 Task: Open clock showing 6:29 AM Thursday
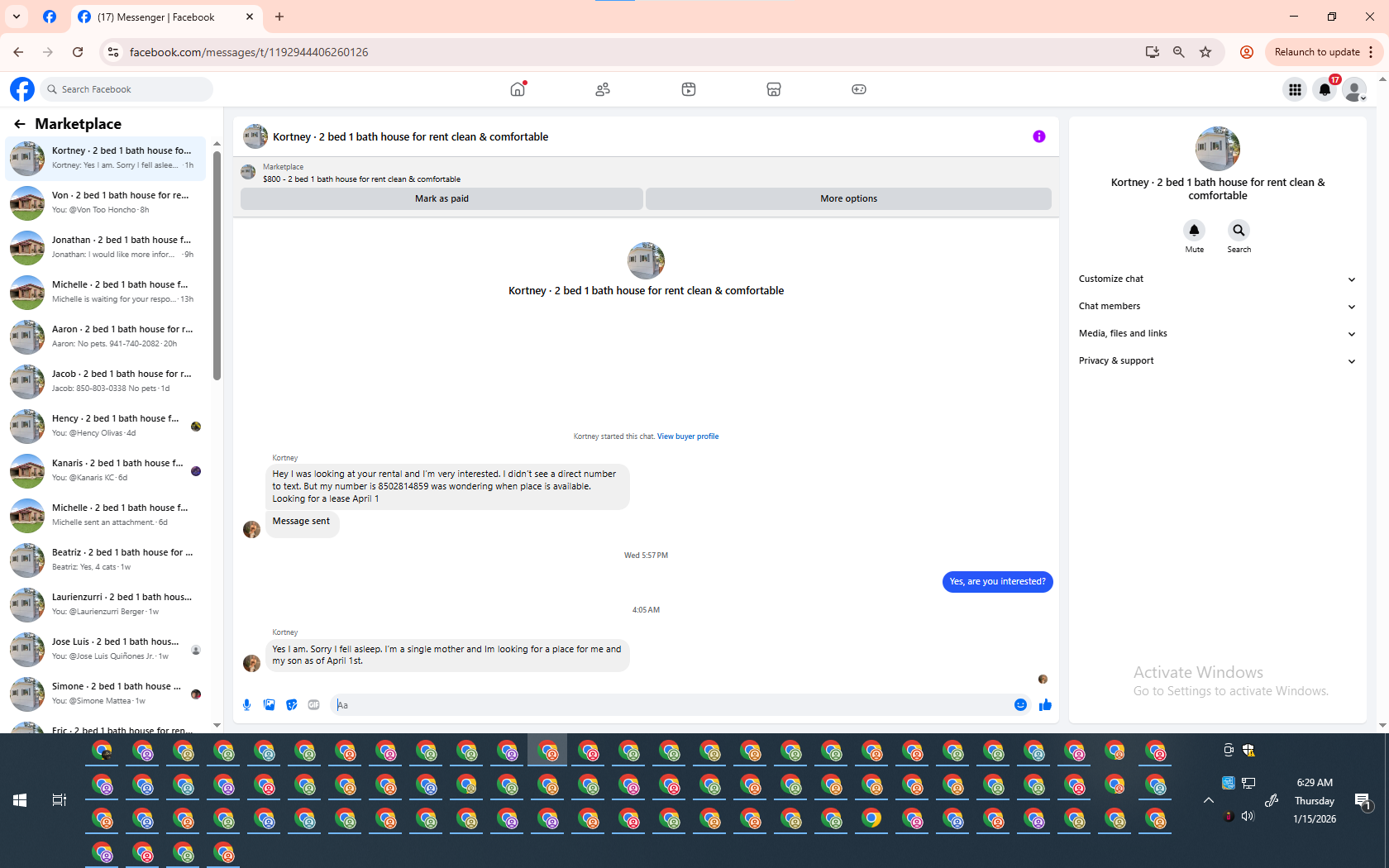coord(1315,800)
